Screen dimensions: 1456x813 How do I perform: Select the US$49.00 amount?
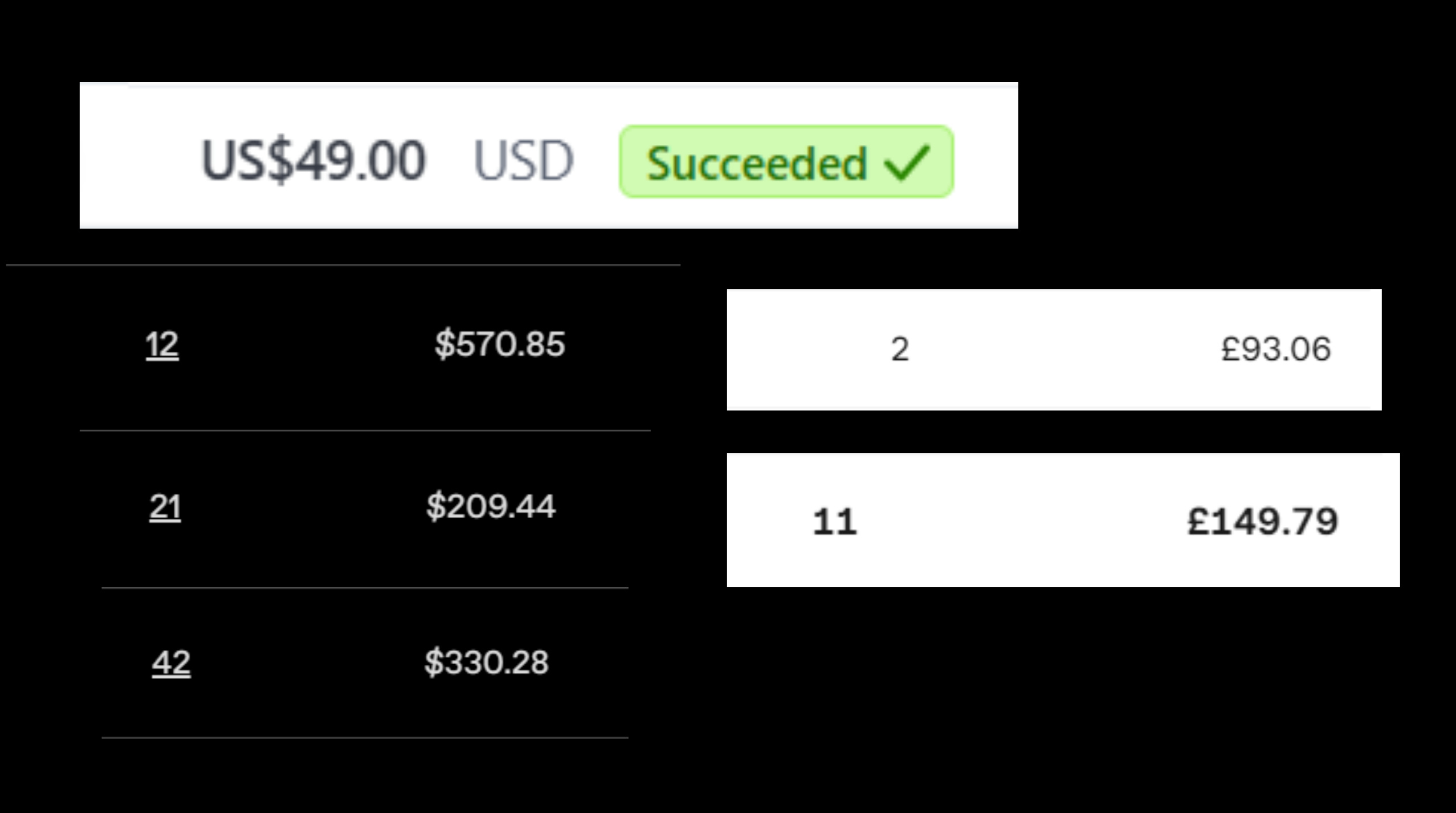pos(313,161)
